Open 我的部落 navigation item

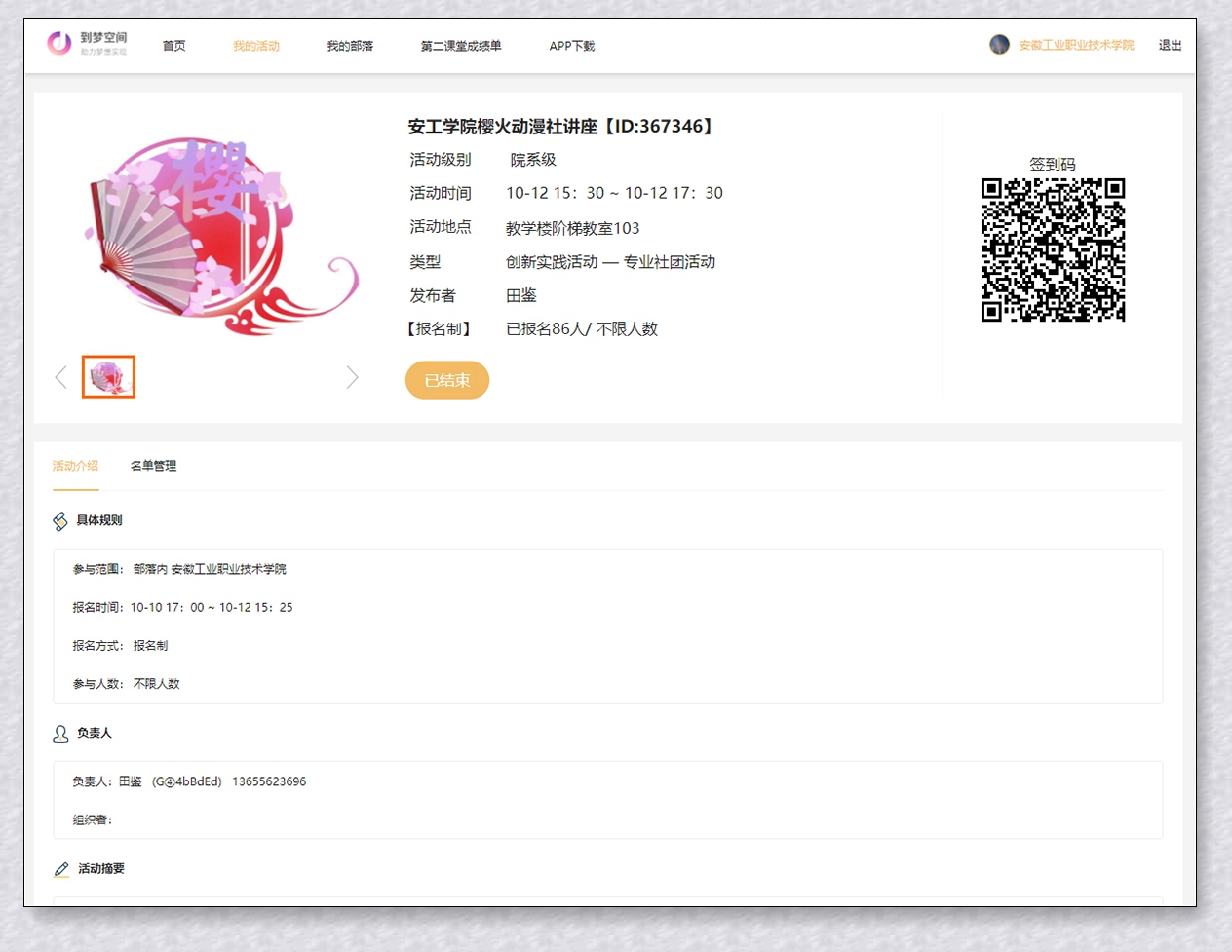pyautogui.click(x=350, y=46)
